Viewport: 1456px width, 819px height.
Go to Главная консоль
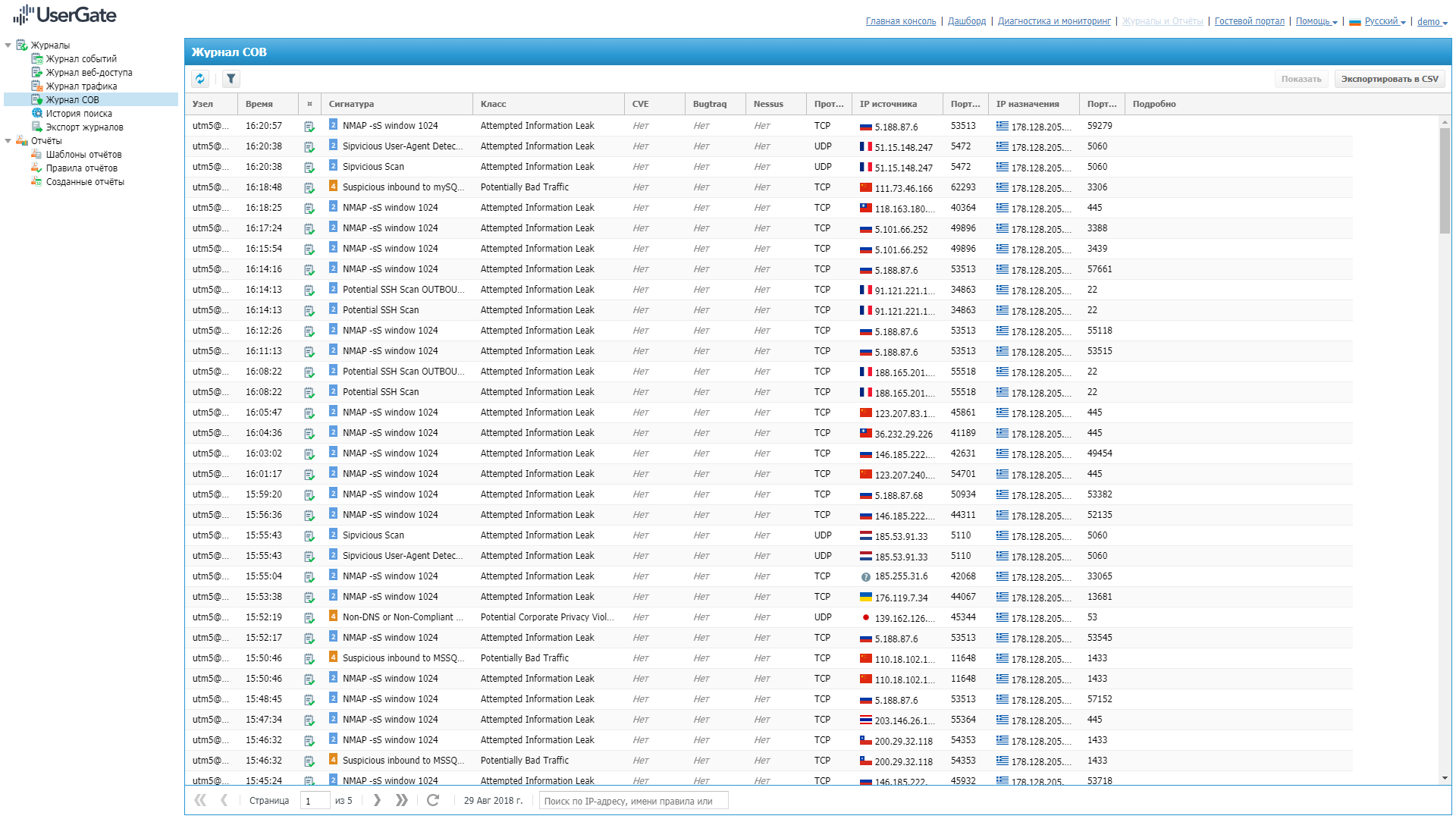point(901,21)
